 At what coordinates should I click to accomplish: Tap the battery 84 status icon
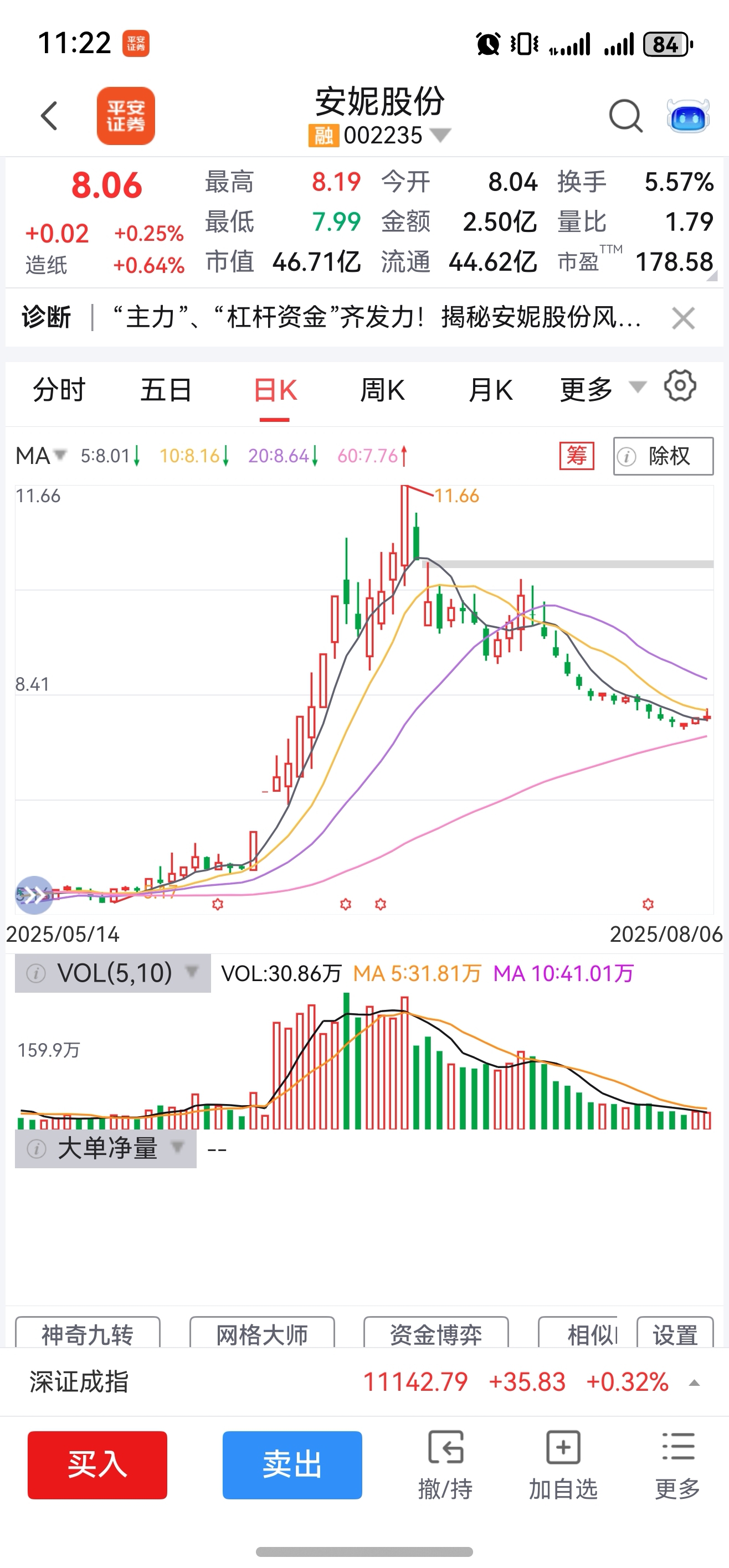click(x=668, y=44)
